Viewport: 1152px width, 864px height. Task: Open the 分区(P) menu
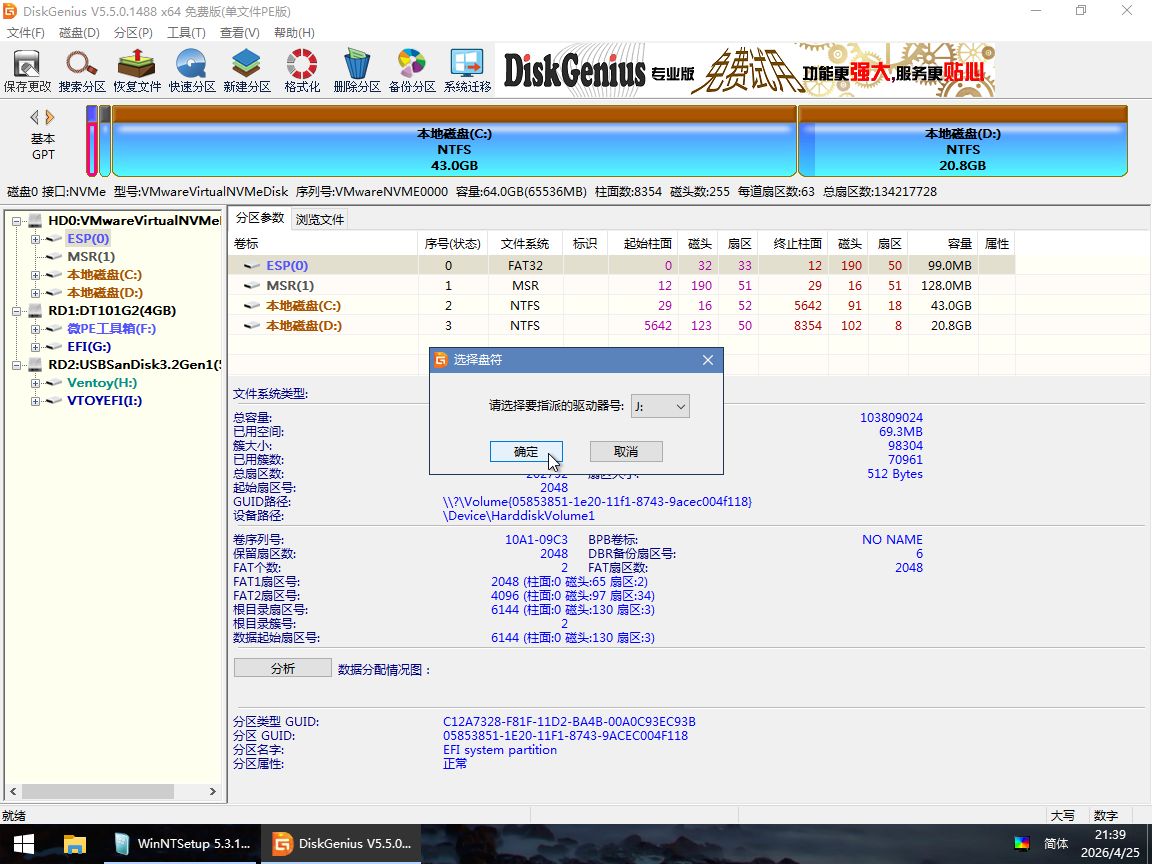133,33
